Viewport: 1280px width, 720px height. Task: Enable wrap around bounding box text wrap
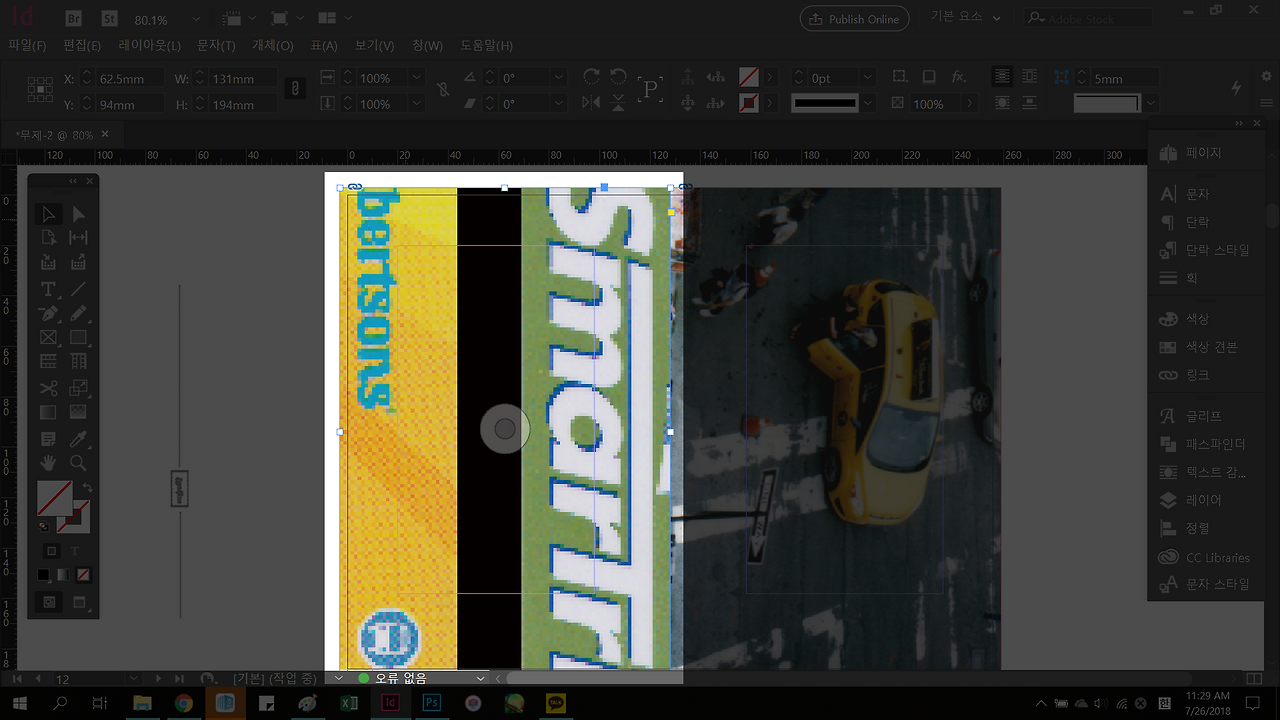(x=1030, y=77)
